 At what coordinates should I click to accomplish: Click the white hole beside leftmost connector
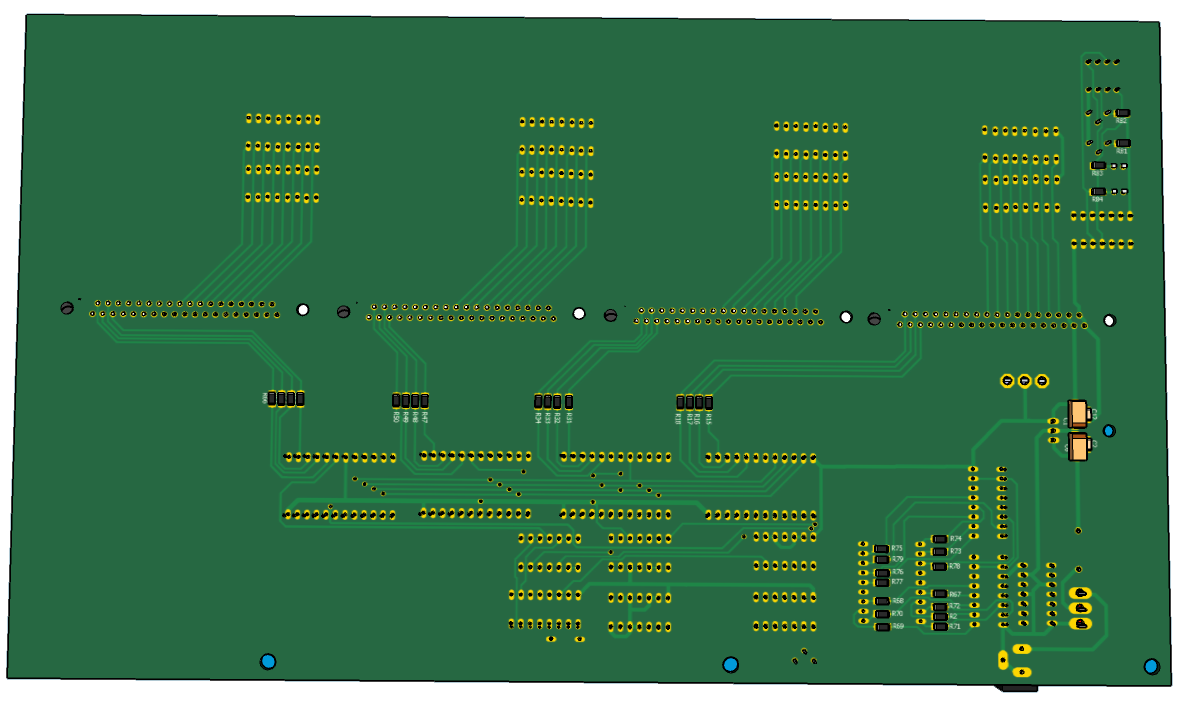pyautogui.click(x=303, y=310)
